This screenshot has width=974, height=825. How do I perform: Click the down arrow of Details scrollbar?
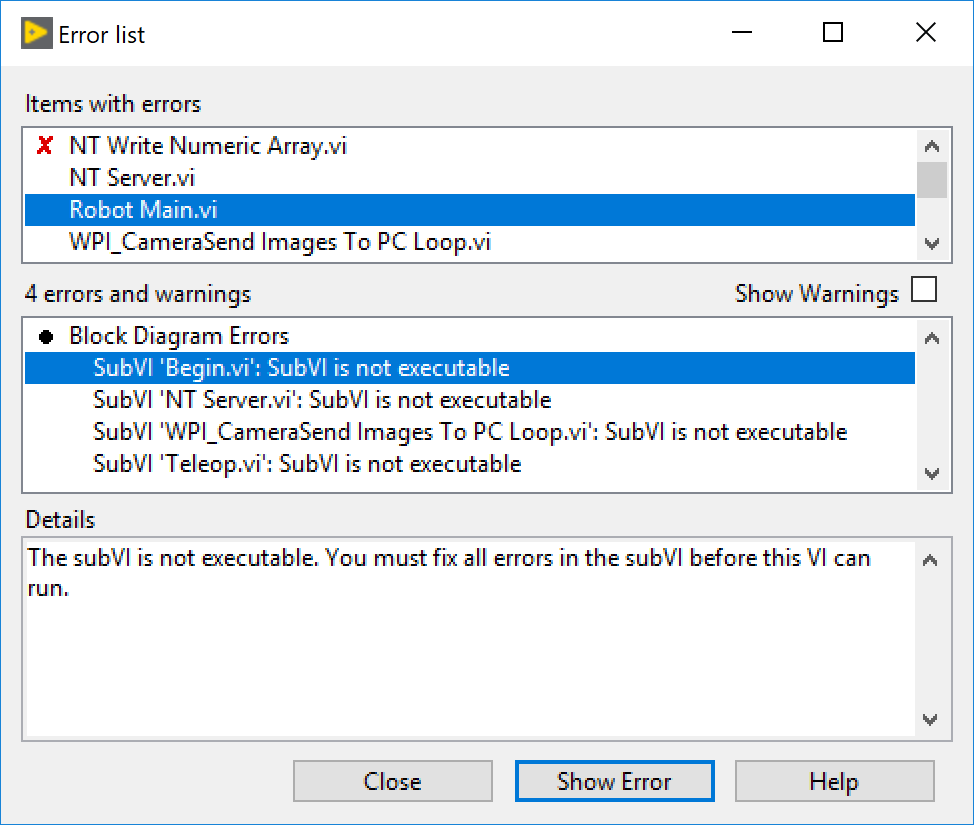930,719
